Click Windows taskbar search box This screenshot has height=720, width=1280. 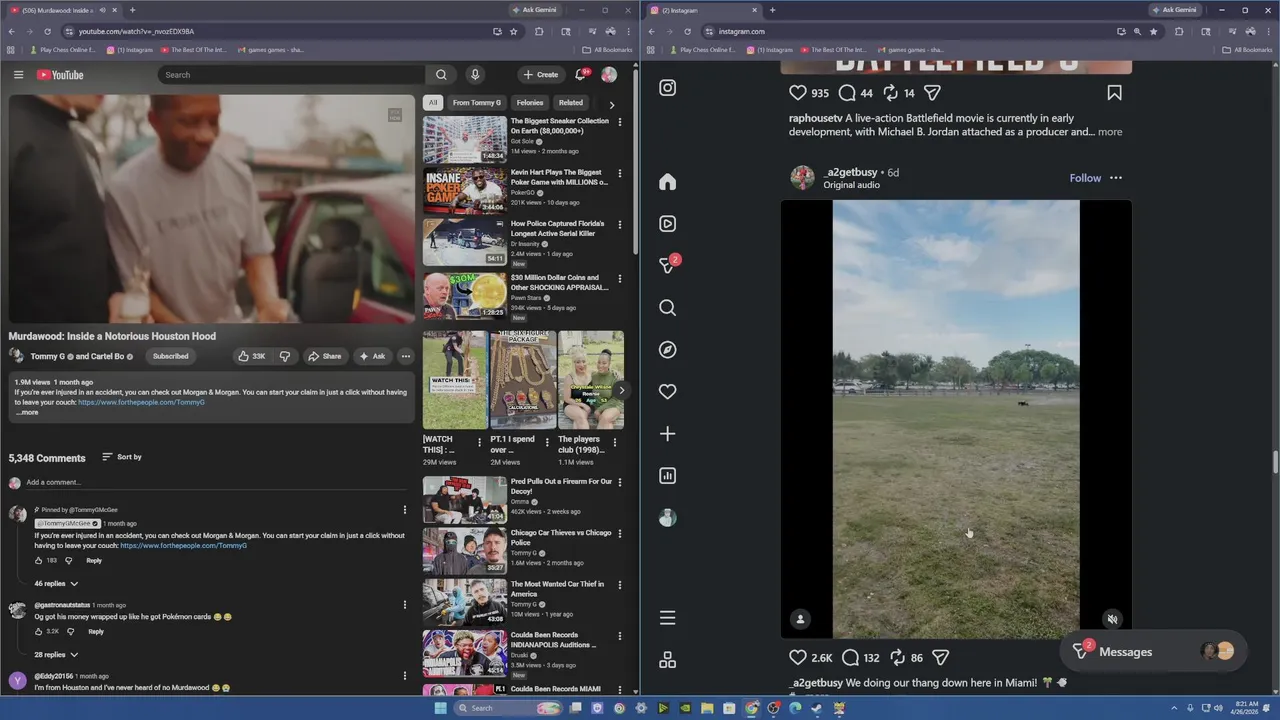(507, 708)
